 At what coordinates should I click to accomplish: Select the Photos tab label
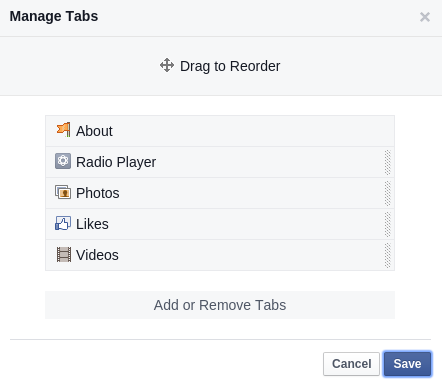[98, 193]
